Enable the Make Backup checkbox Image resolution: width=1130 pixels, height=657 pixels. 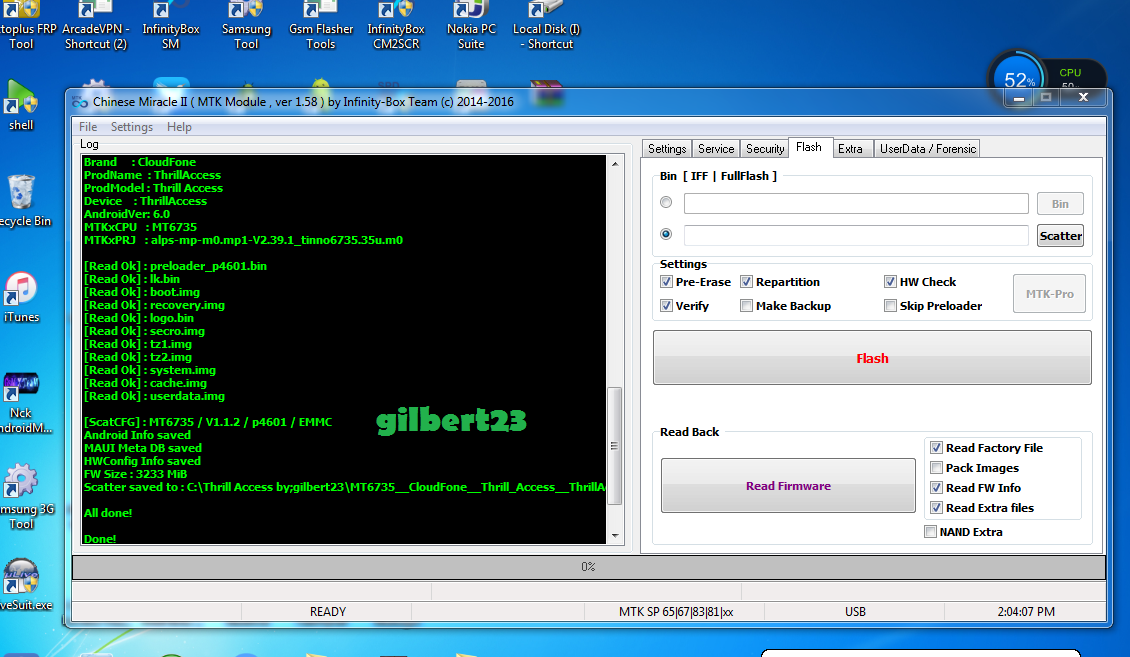pos(746,305)
